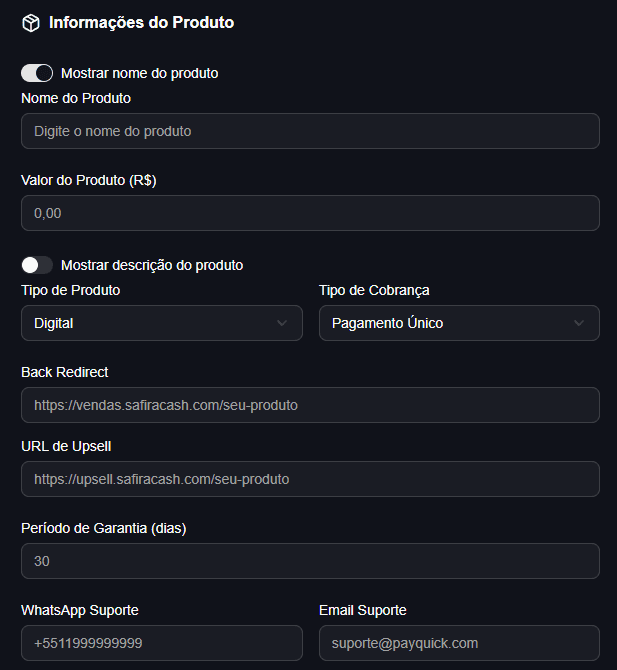Click the Valor do Produto price field
The image size is (617, 670).
point(310,213)
